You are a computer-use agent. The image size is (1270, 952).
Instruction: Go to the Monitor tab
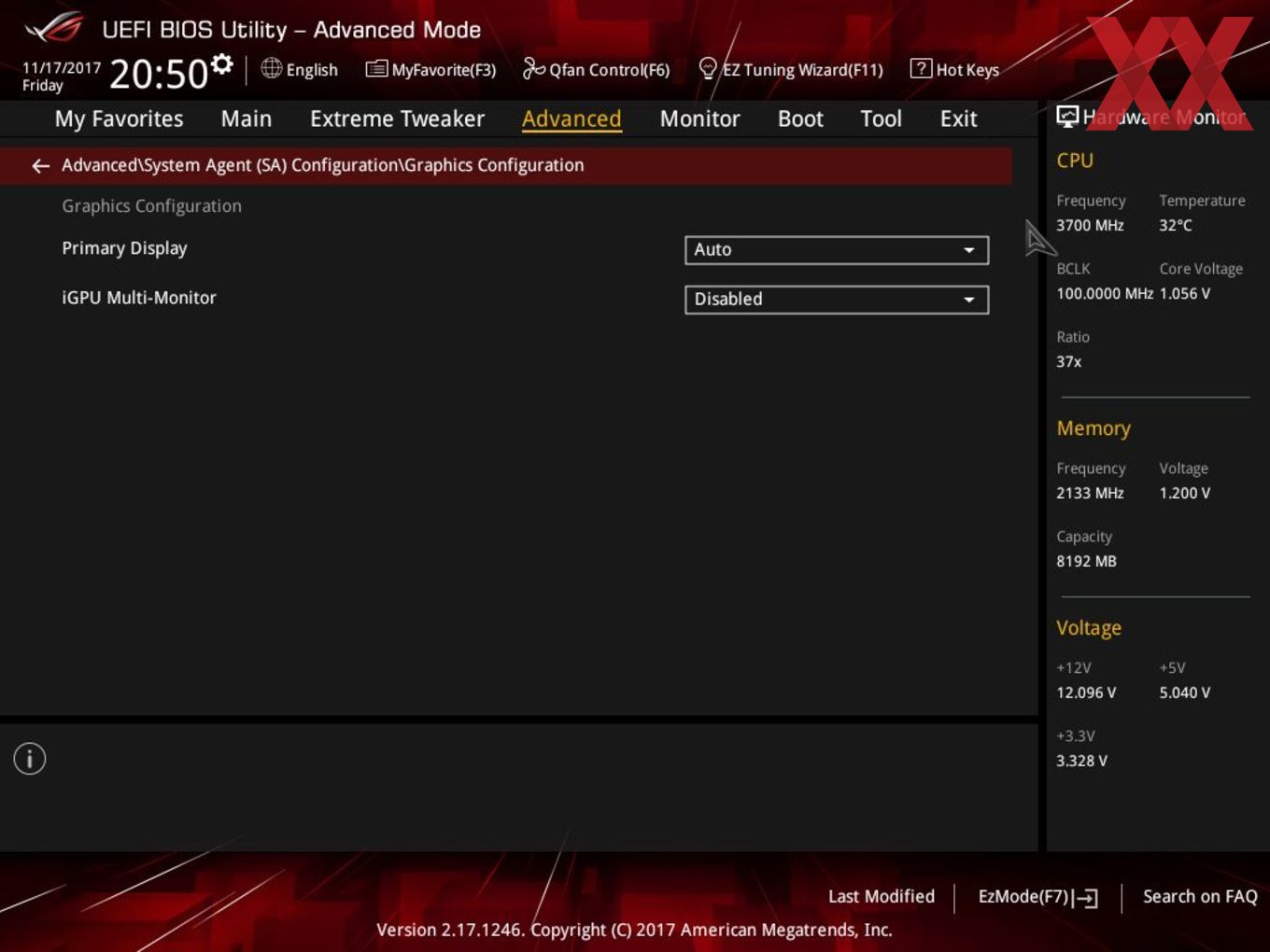pos(699,119)
